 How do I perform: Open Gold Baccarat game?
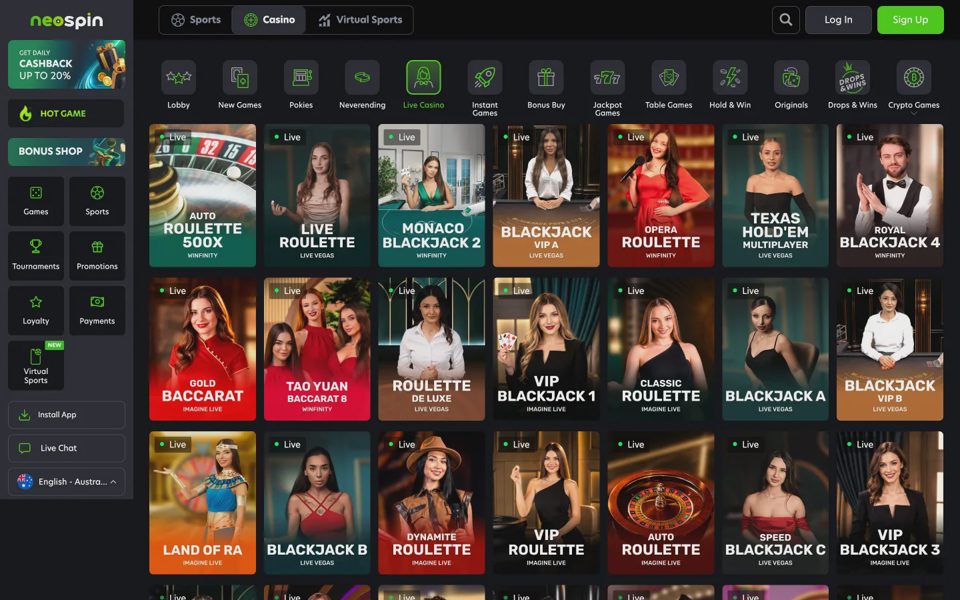point(202,349)
